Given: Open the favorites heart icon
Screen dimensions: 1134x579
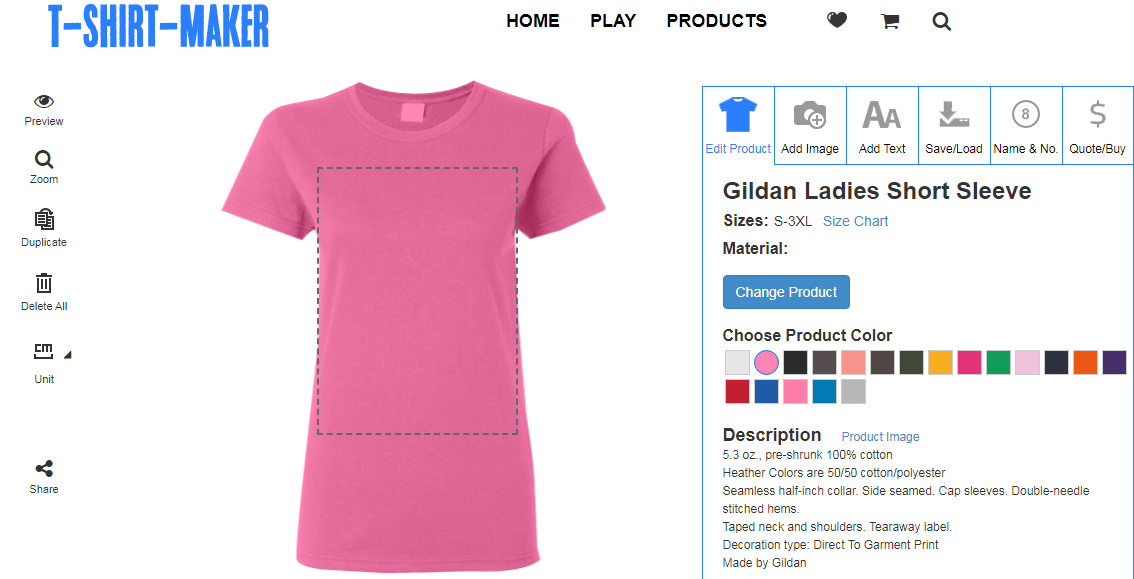Looking at the screenshot, I should [x=837, y=22].
